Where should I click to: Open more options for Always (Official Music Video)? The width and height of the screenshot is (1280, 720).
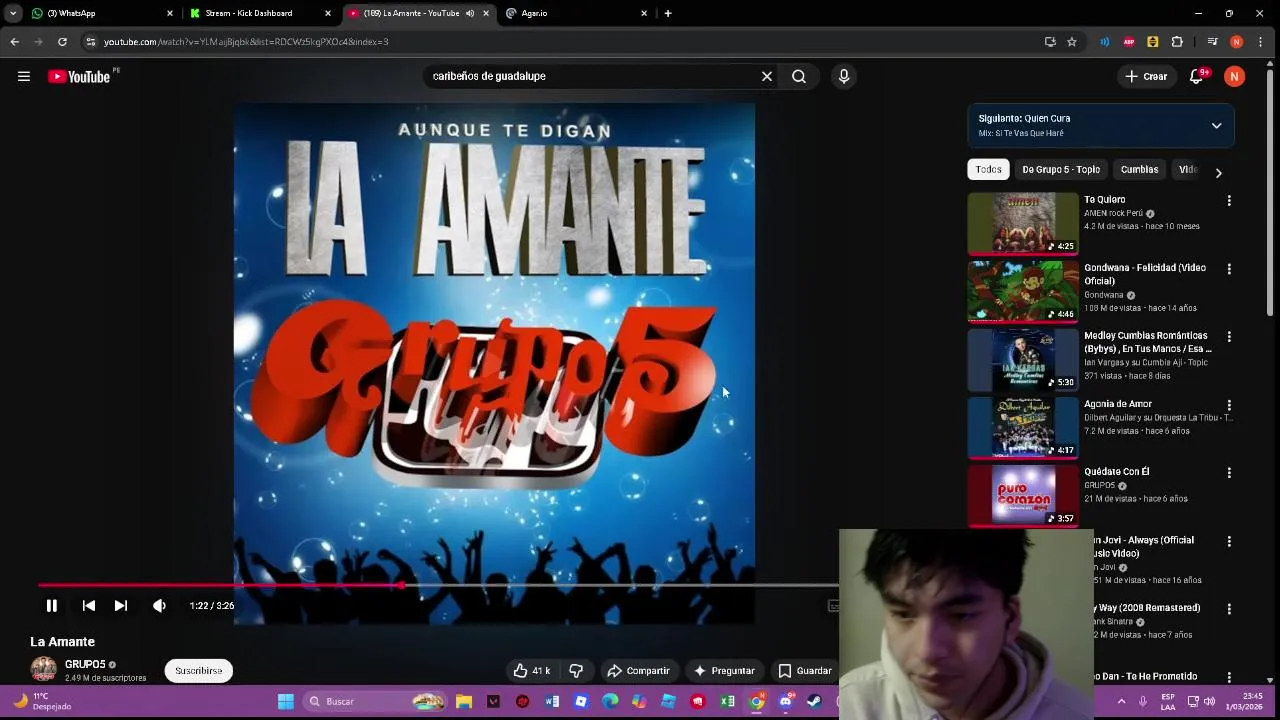click(x=1229, y=541)
